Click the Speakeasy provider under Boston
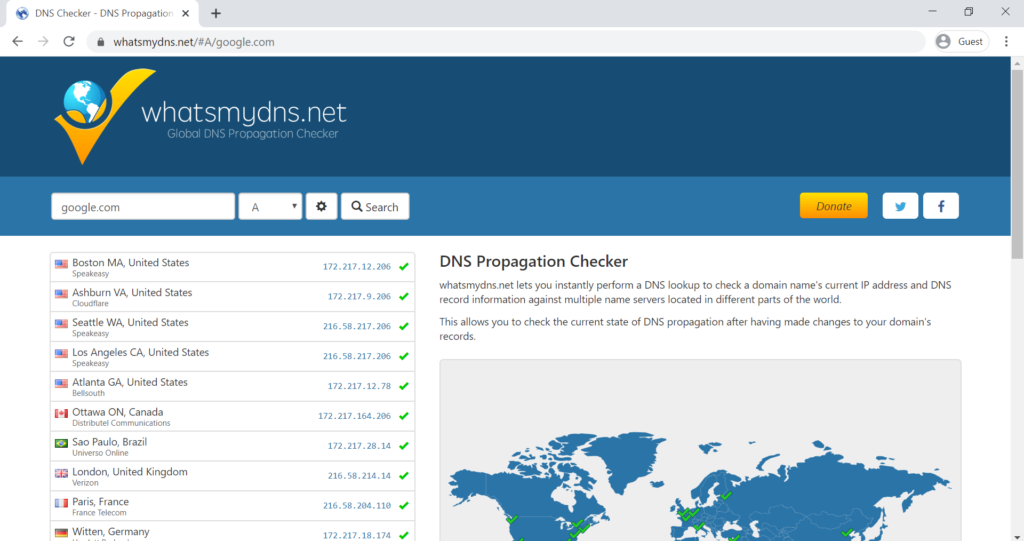The width and height of the screenshot is (1024, 541). pyautogui.click(x=90, y=274)
